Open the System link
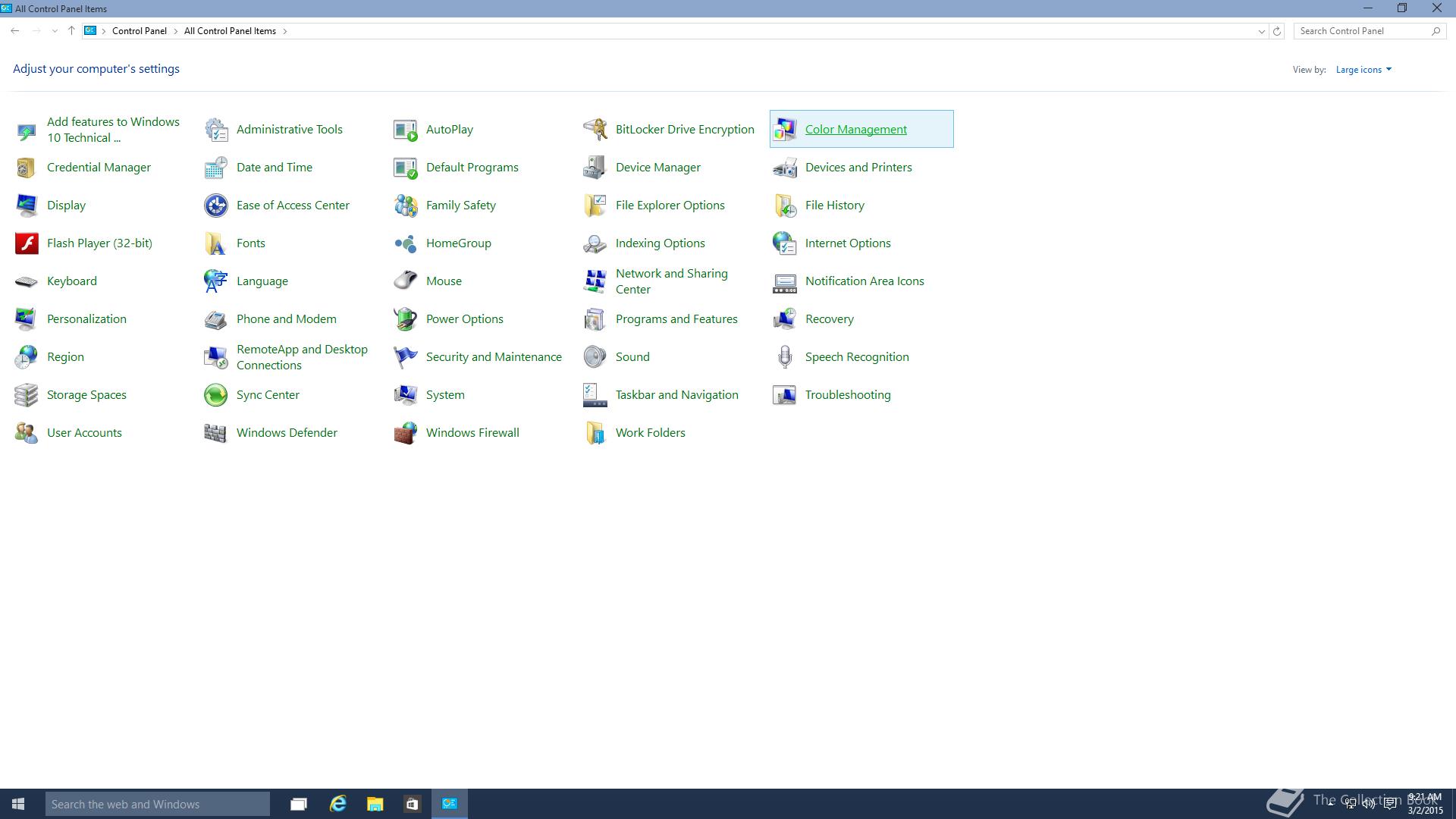The width and height of the screenshot is (1456, 819). (445, 395)
